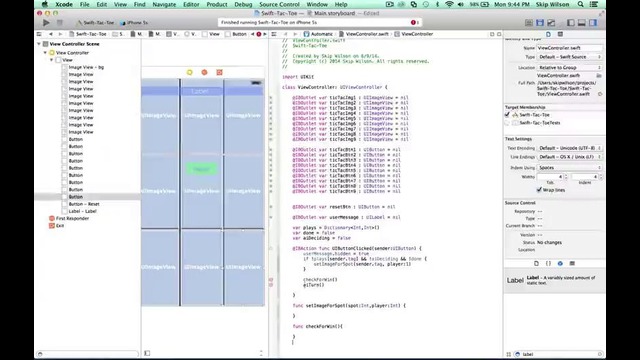The image size is (640, 360).
Task: Click the Indent width field
Action: (585, 177)
